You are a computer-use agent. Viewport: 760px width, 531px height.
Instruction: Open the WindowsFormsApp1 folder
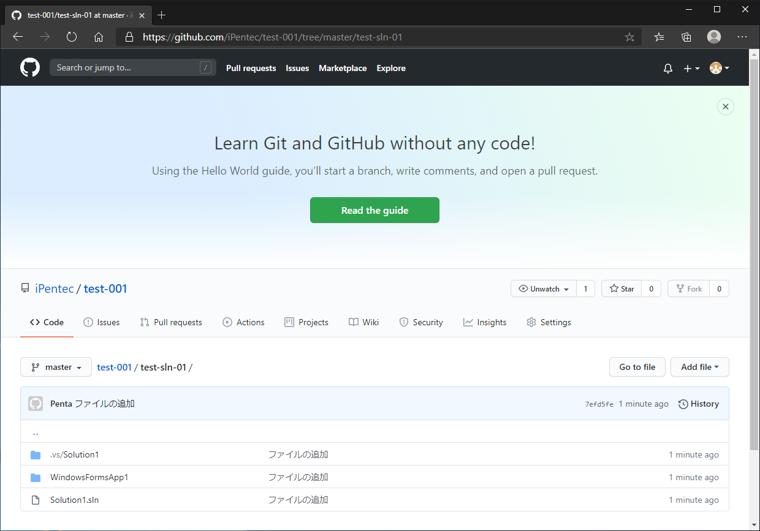[x=89, y=477]
